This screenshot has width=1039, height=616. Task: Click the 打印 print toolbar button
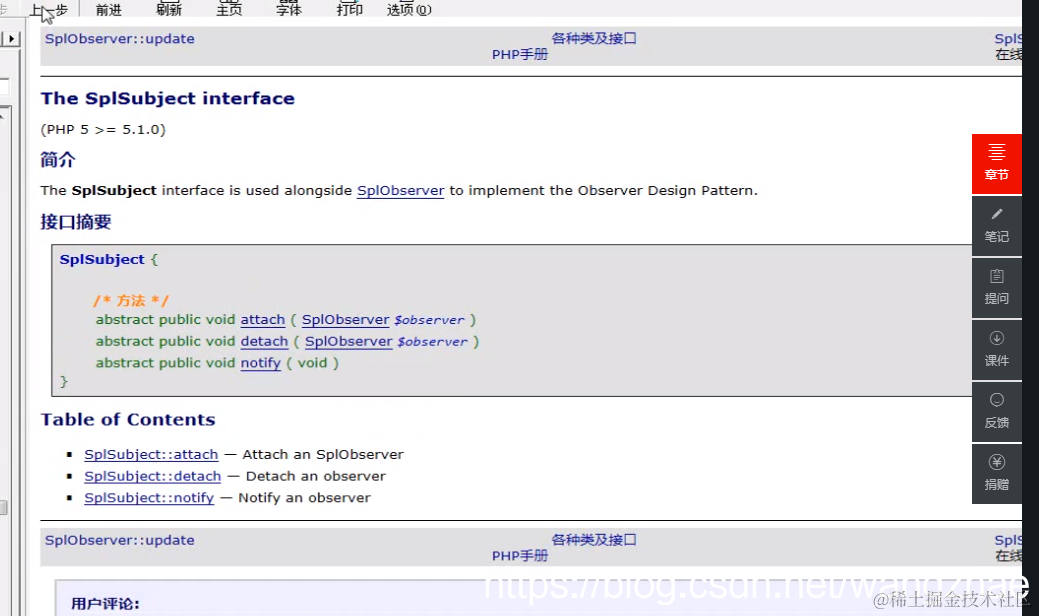click(349, 9)
